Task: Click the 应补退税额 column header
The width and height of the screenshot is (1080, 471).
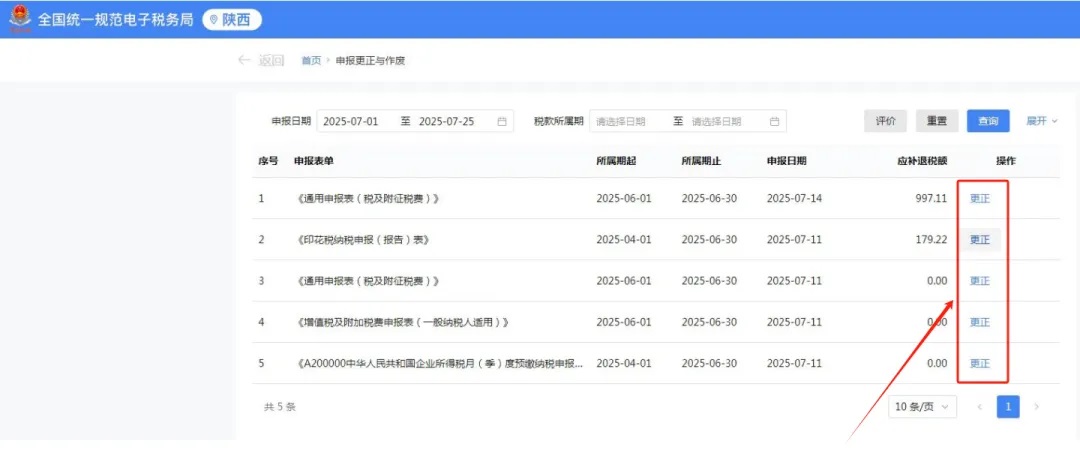Action: pos(922,160)
